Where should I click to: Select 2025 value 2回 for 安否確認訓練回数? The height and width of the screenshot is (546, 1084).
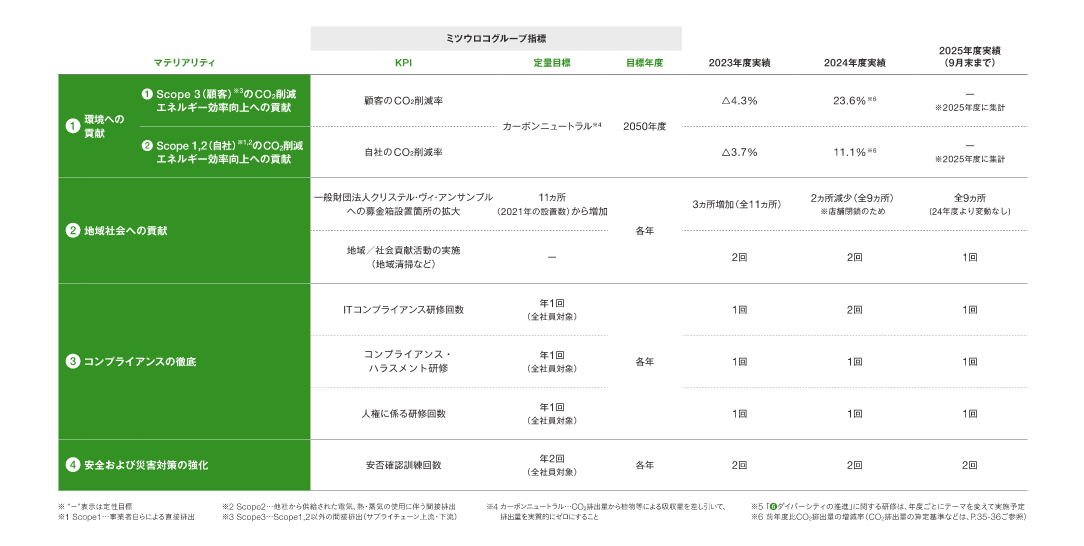pyautogui.click(x=969, y=465)
